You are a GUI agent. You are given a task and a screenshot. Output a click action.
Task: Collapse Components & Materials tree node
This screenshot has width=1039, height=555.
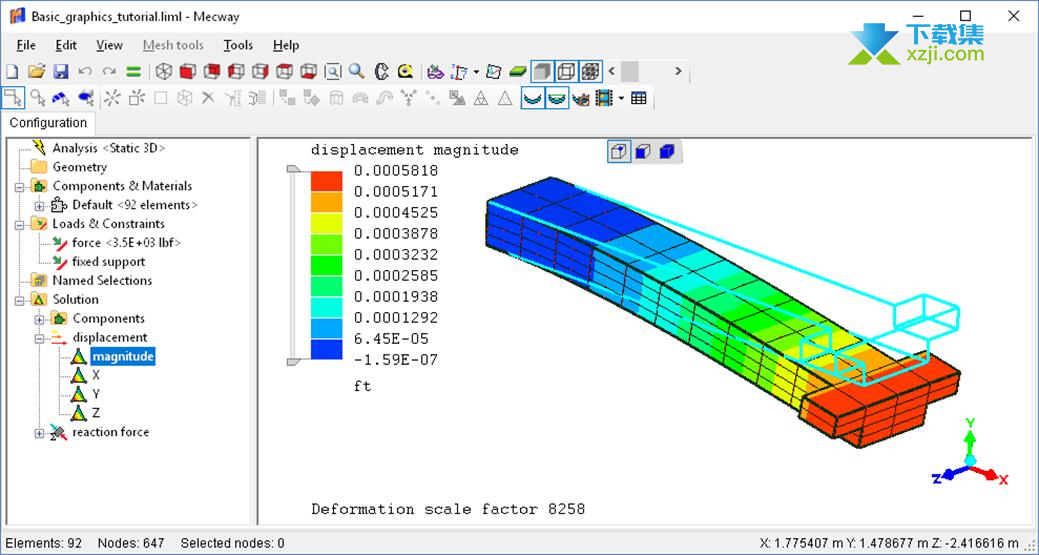(20, 187)
